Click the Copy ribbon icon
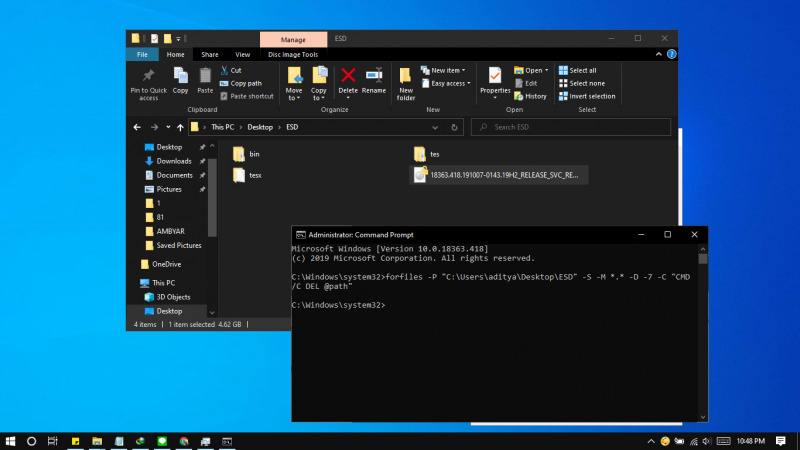The width and height of the screenshot is (800, 450). [181, 81]
